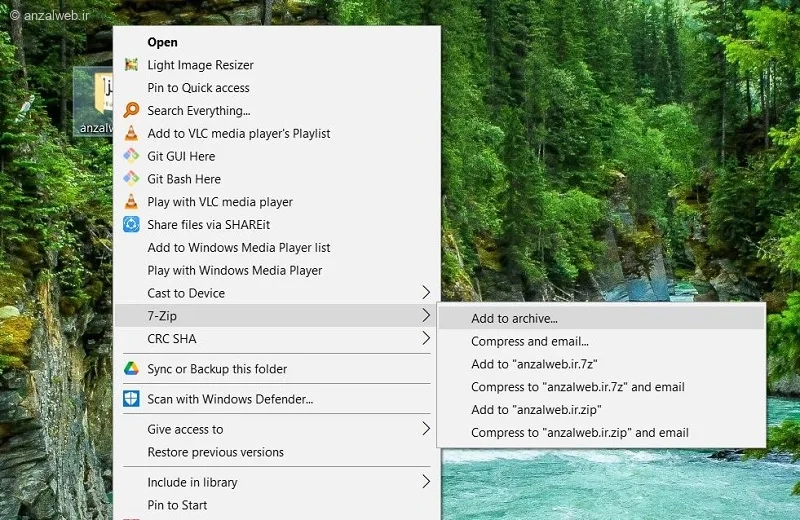Screen dimensions: 800x520
Task: Click the Windows Defender shield icon
Action: (x=131, y=399)
